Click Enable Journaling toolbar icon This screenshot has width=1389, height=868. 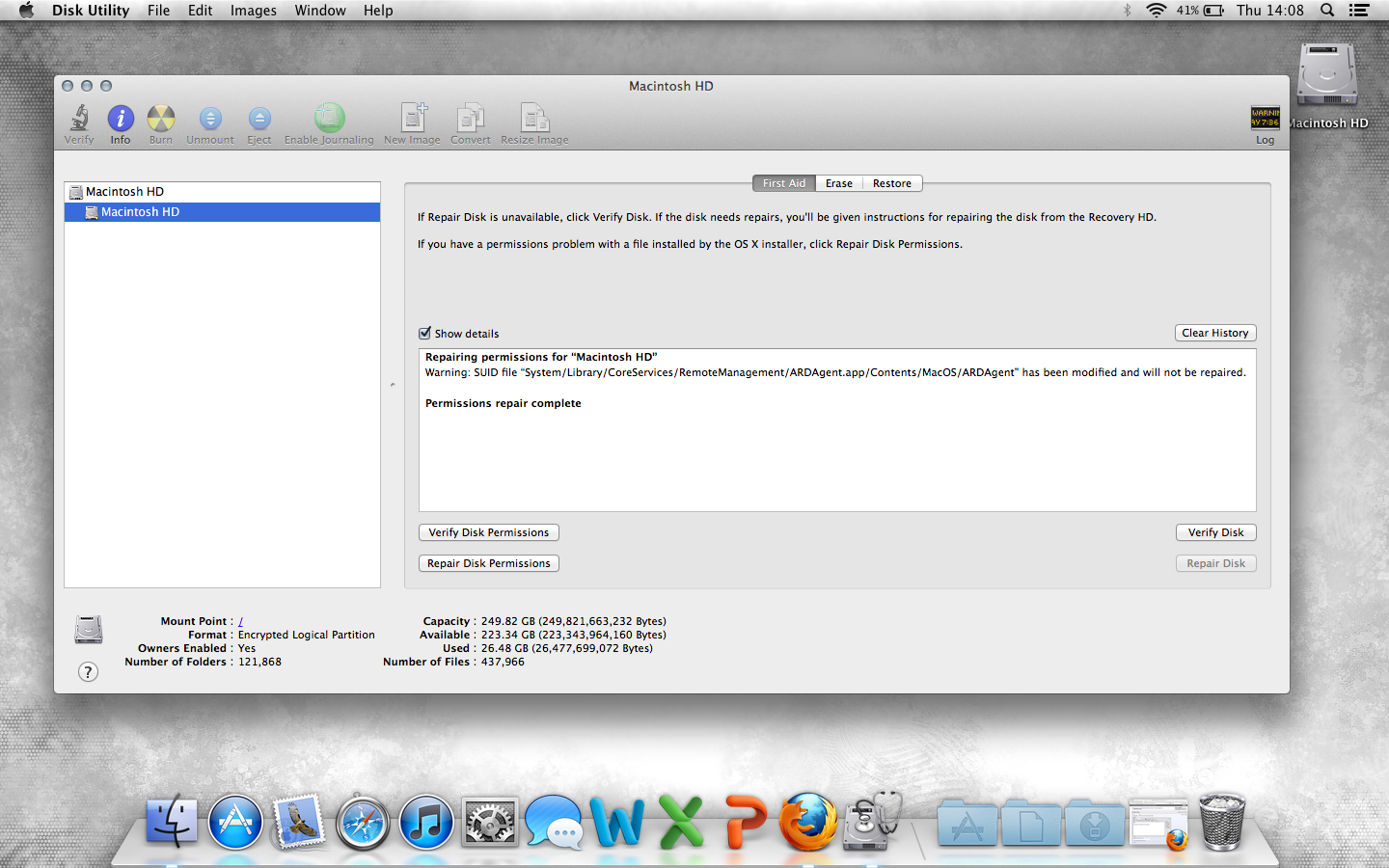pos(329,118)
